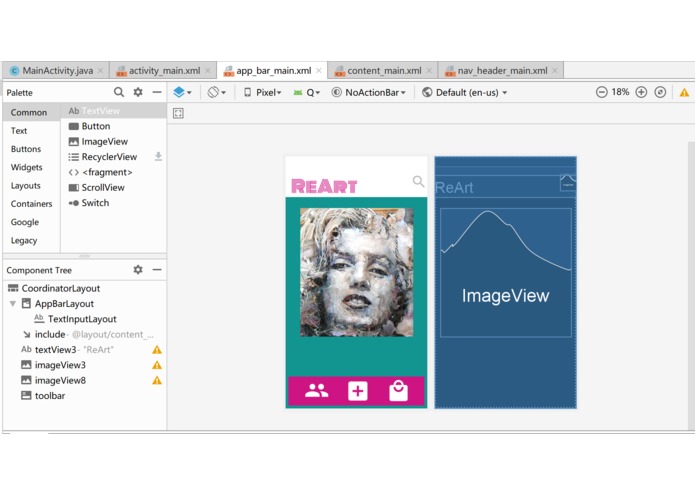Click the pan screen icon below toolbar
Image resolution: width=695 pixels, height=494 pixels.
[178, 113]
